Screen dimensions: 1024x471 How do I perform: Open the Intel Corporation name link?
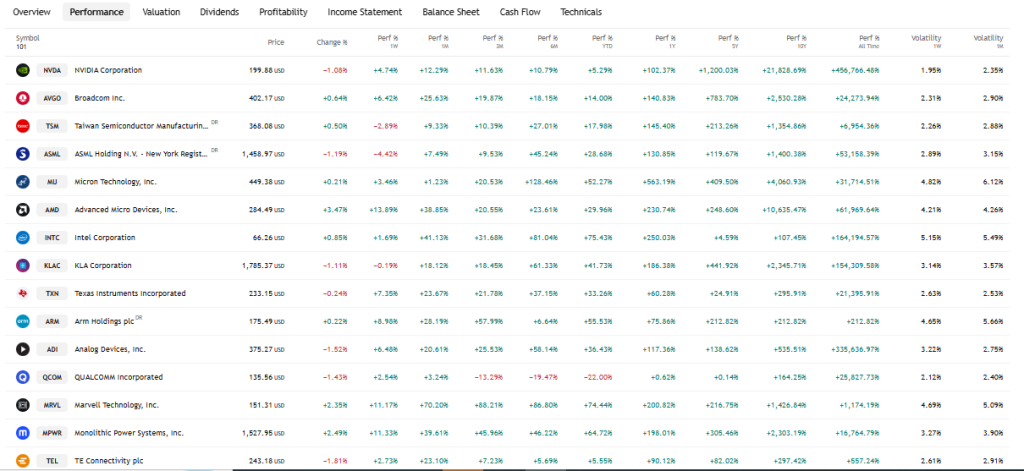105,238
